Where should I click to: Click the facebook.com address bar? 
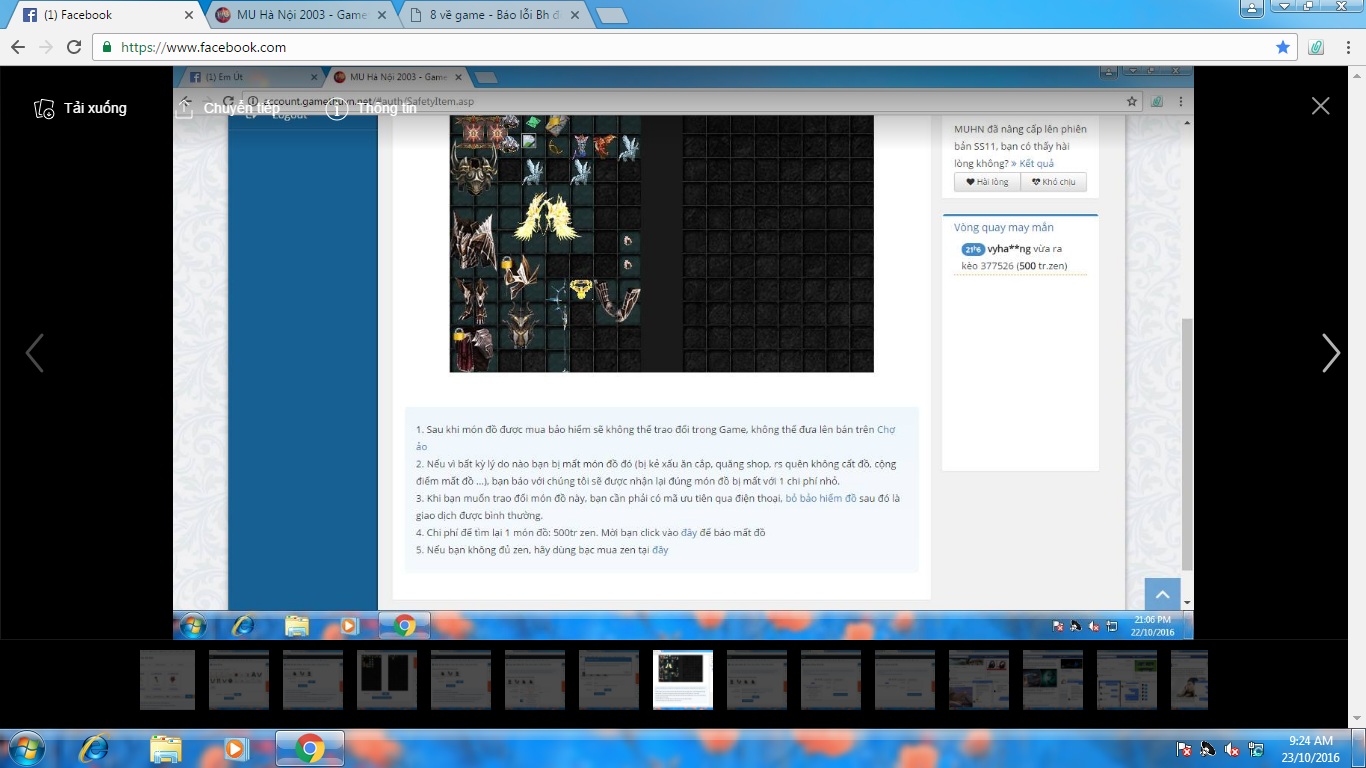coord(696,47)
